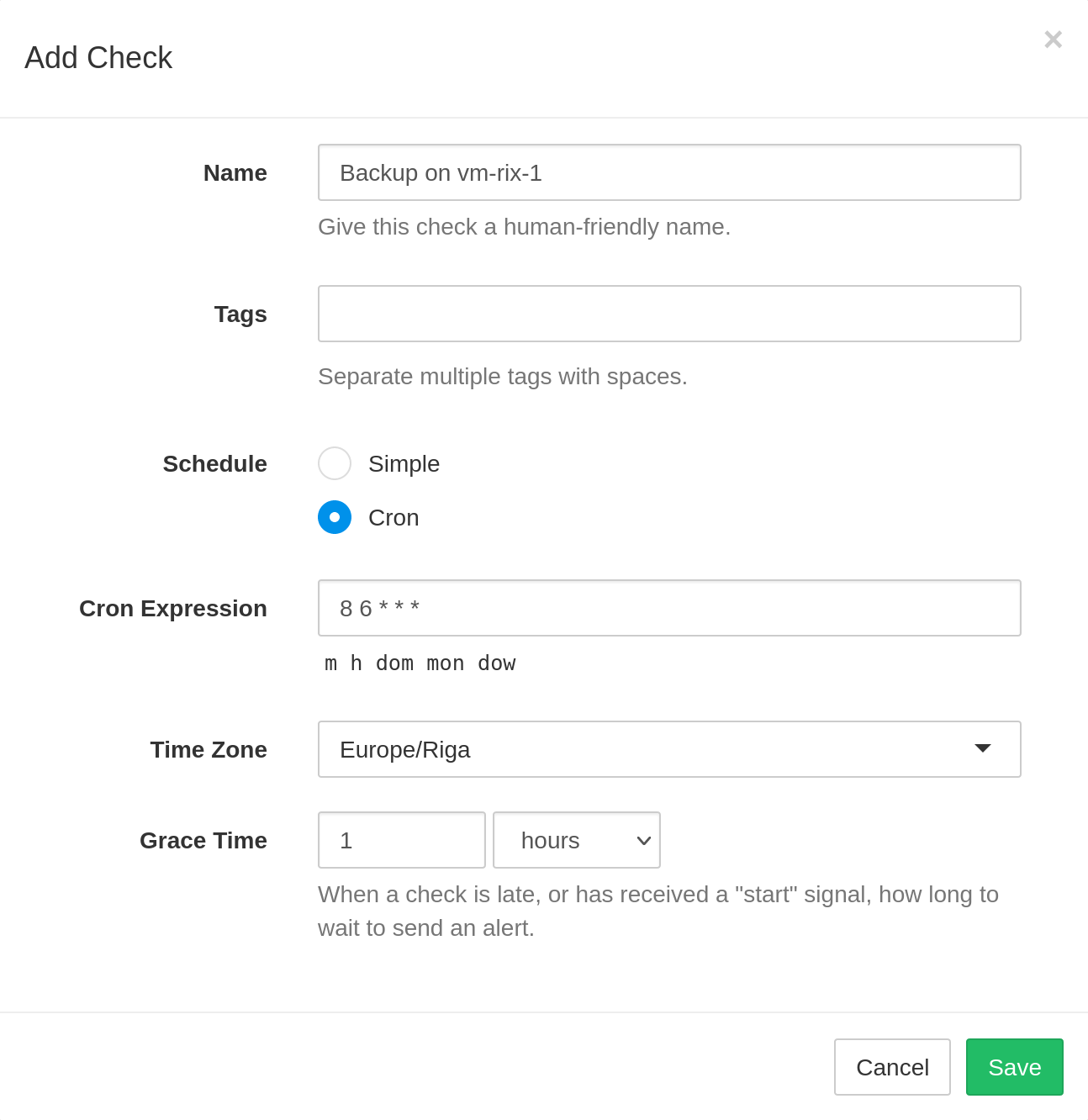Viewport: 1088px width, 1120px height.
Task: Click the grace time value box
Action: pyautogui.click(x=401, y=840)
